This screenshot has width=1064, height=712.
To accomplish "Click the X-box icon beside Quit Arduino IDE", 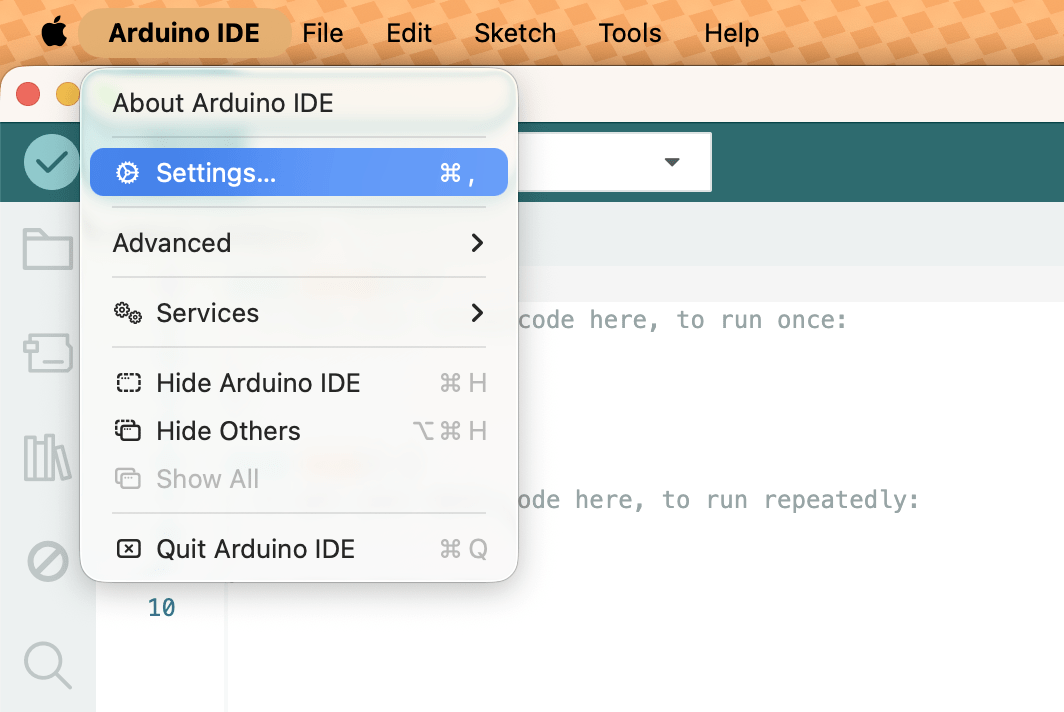I will pos(128,548).
